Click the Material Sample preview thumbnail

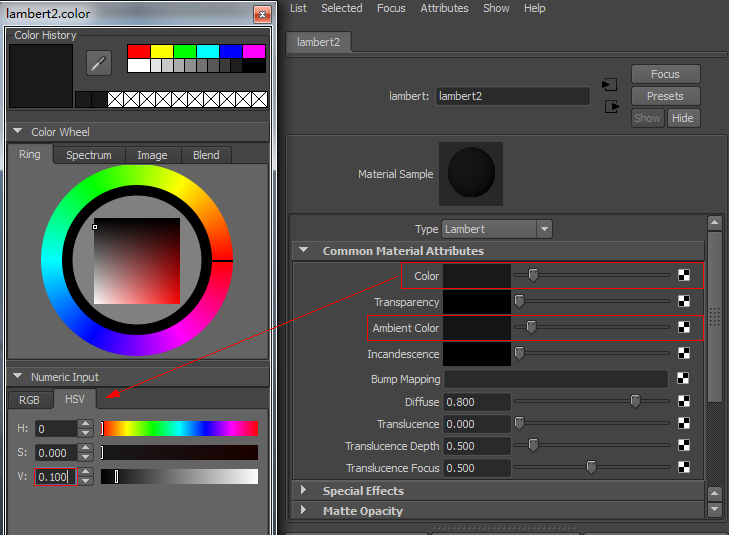pyautogui.click(x=471, y=174)
